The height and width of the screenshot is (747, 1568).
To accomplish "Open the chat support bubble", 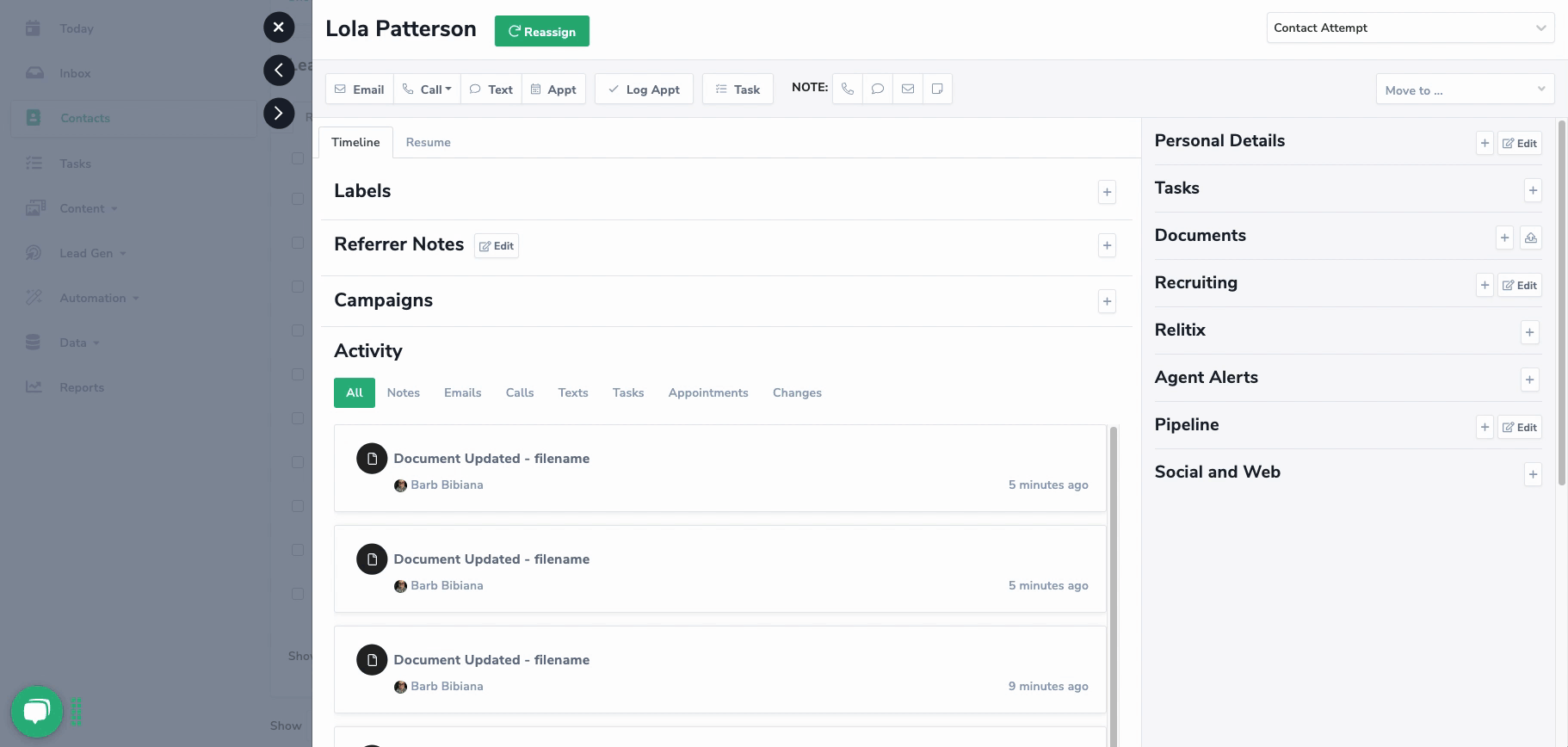I will pyautogui.click(x=37, y=711).
